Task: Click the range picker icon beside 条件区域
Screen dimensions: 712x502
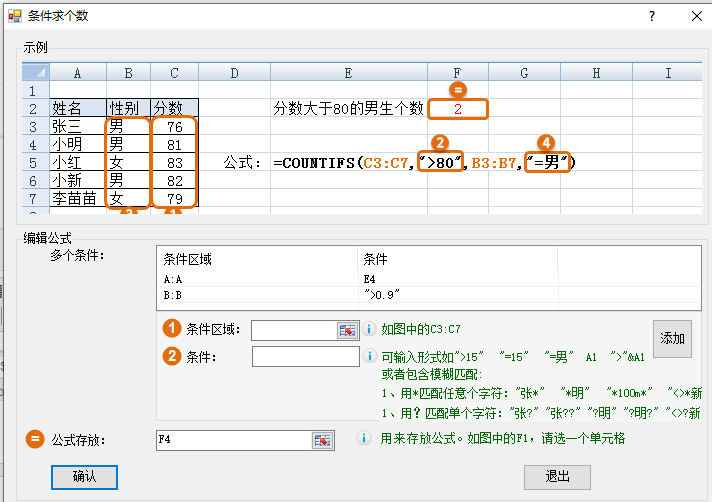Action: tap(347, 330)
